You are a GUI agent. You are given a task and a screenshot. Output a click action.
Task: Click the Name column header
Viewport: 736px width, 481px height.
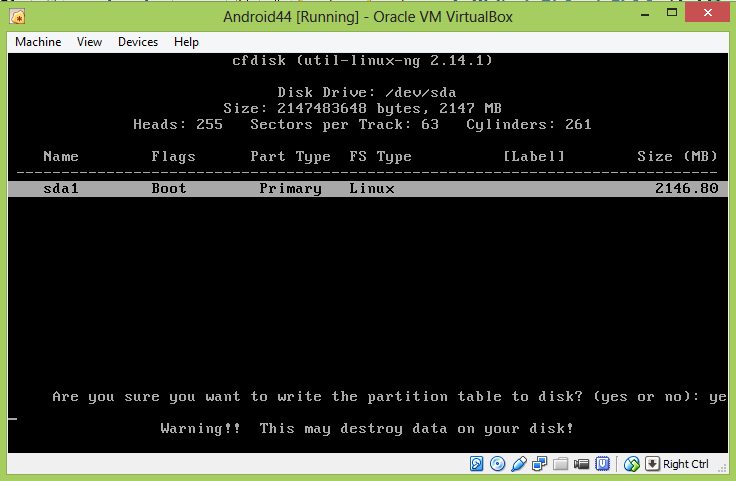click(x=61, y=156)
